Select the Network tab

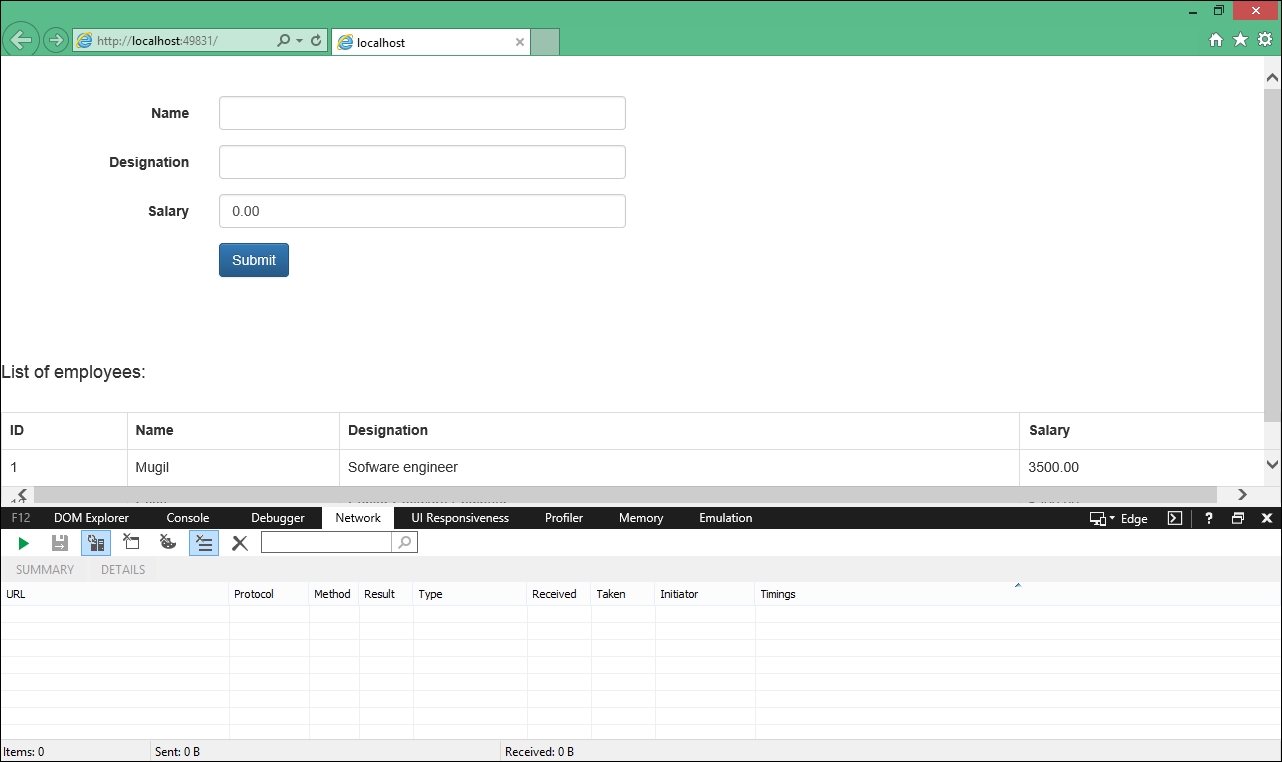(x=358, y=518)
